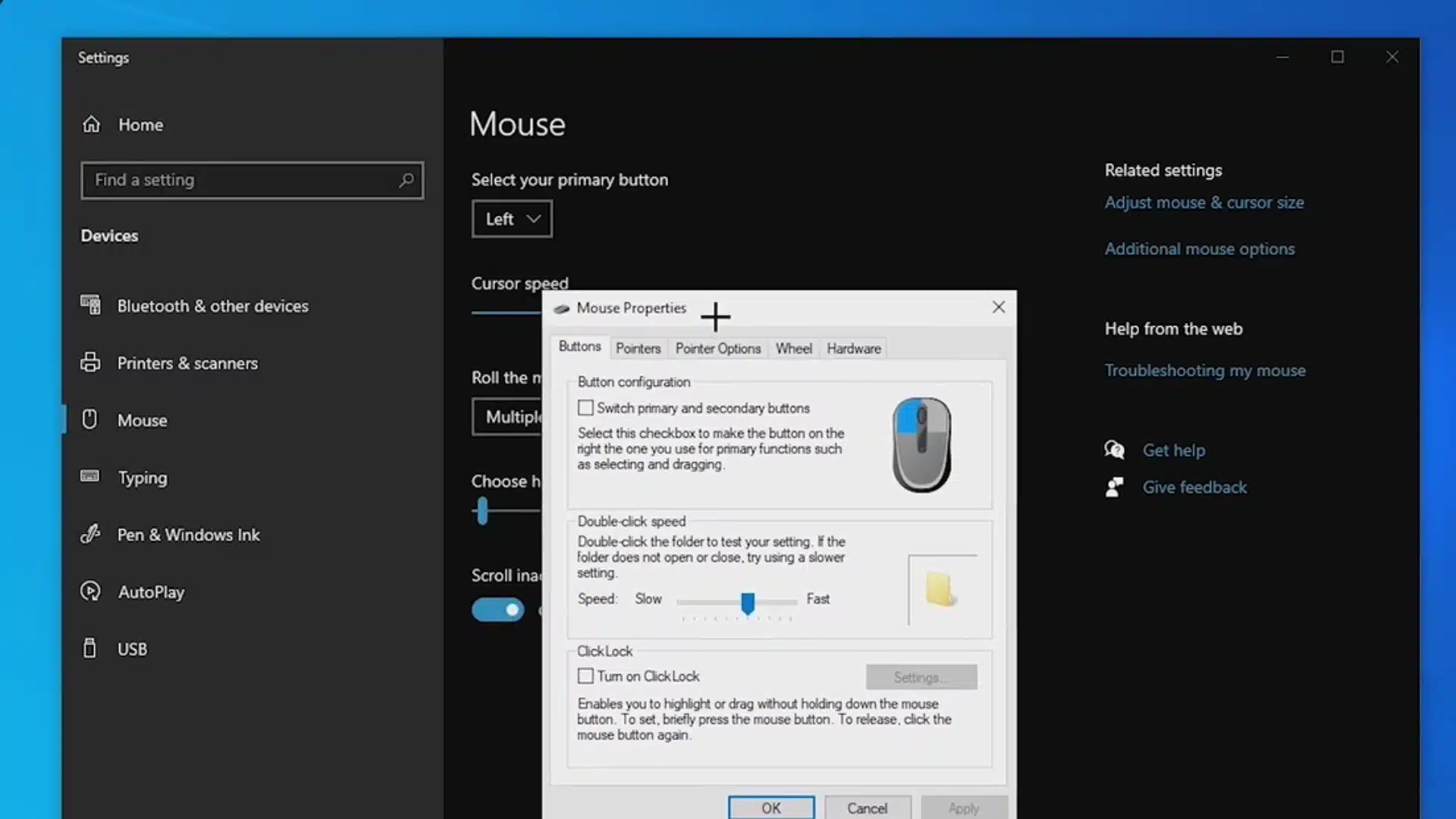The width and height of the screenshot is (1456, 819).
Task: Select the Printers & scanners icon
Action: click(x=90, y=362)
